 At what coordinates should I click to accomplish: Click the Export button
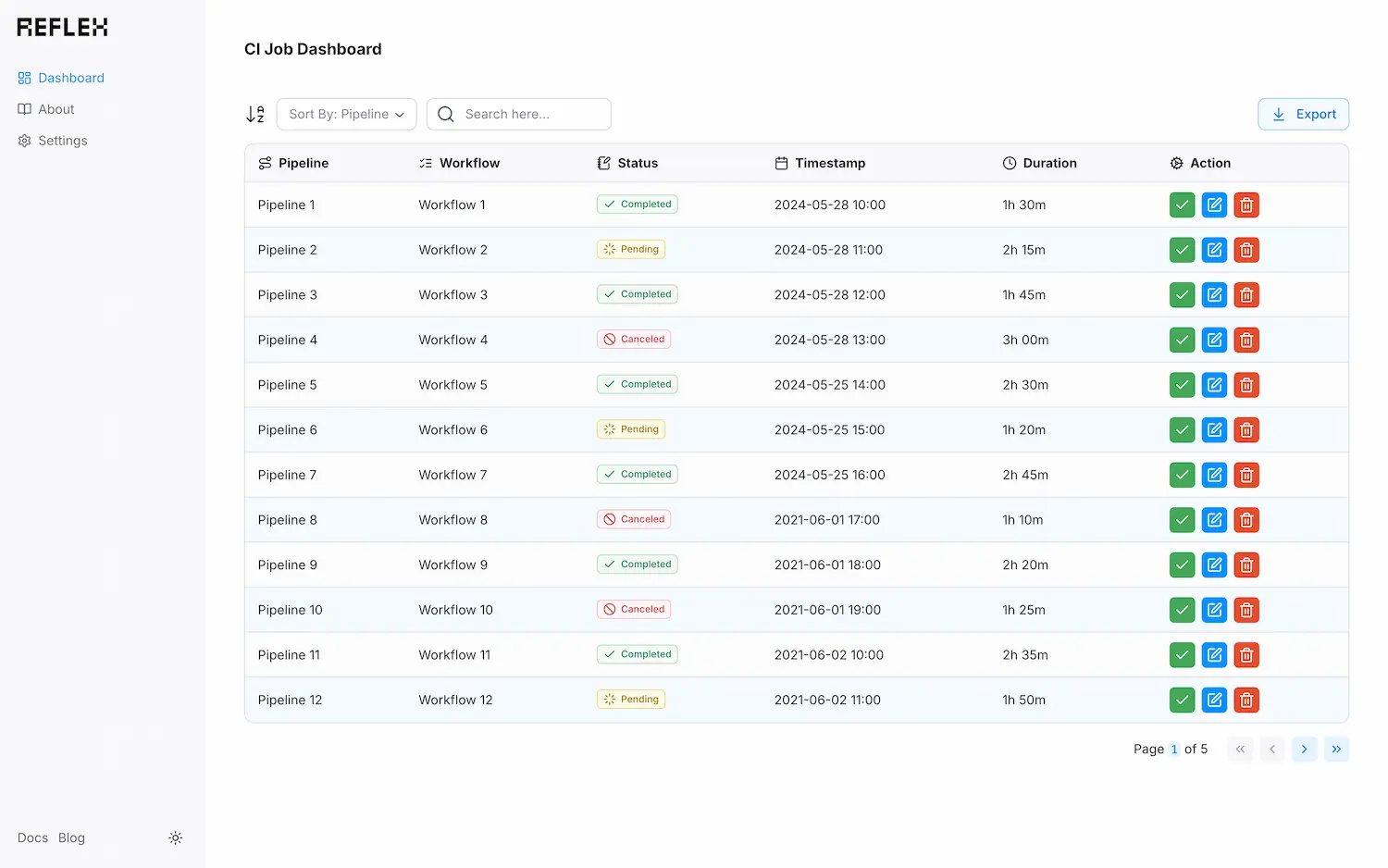(x=1303, y=114)
